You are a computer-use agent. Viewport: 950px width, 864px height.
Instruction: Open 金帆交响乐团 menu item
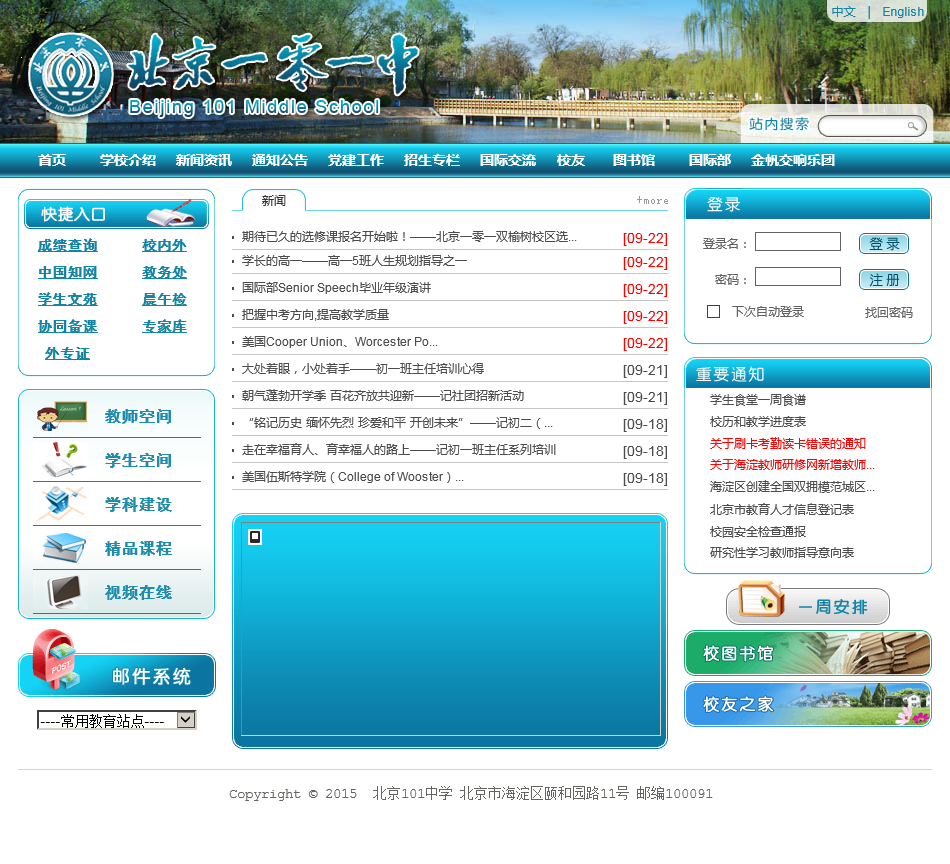[x=793, y=160]
